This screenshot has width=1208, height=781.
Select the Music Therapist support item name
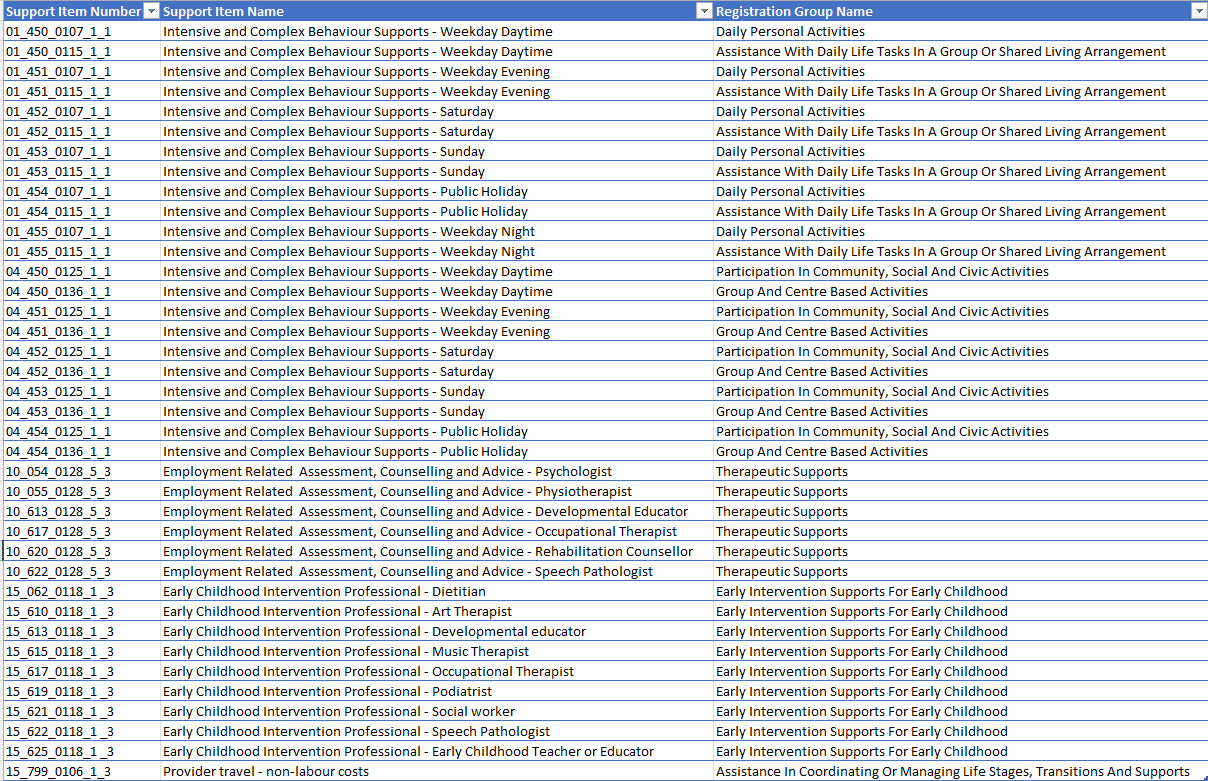click(437, 651)
